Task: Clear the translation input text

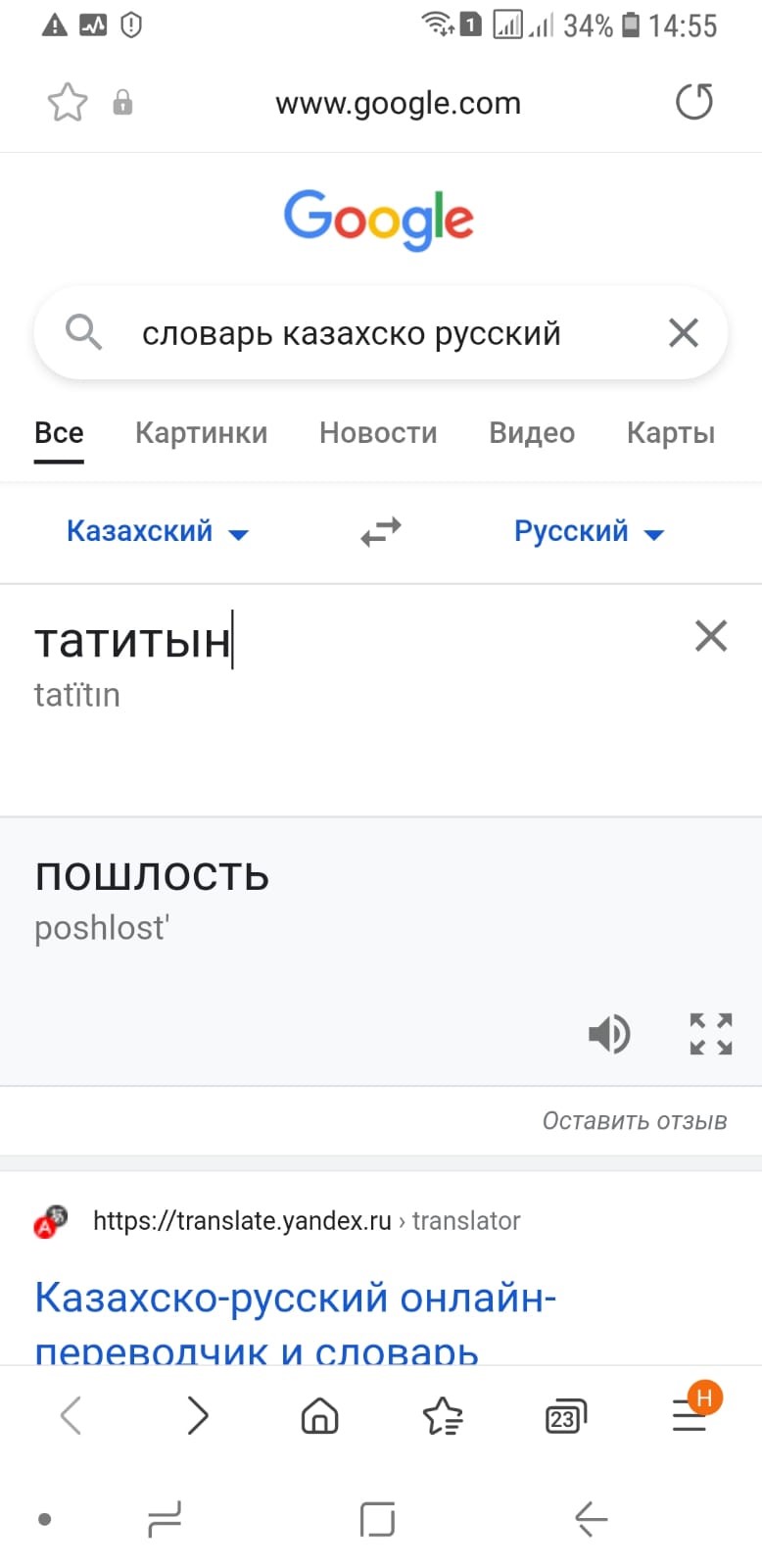Action: click(x=710, y=636)
